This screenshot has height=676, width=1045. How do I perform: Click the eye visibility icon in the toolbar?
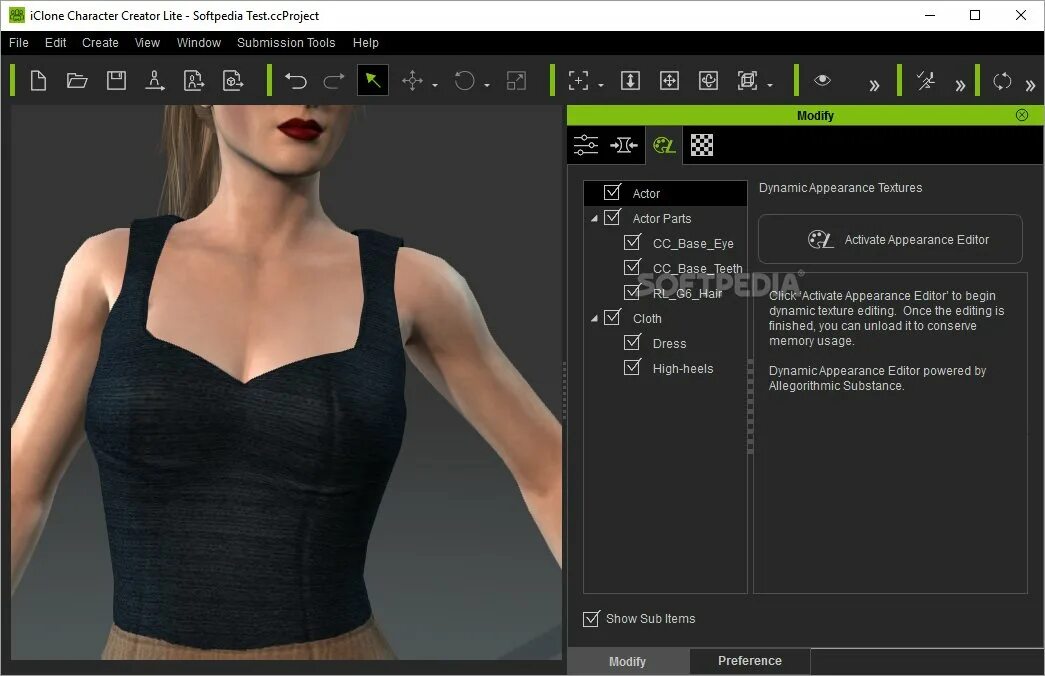[821, 80]
